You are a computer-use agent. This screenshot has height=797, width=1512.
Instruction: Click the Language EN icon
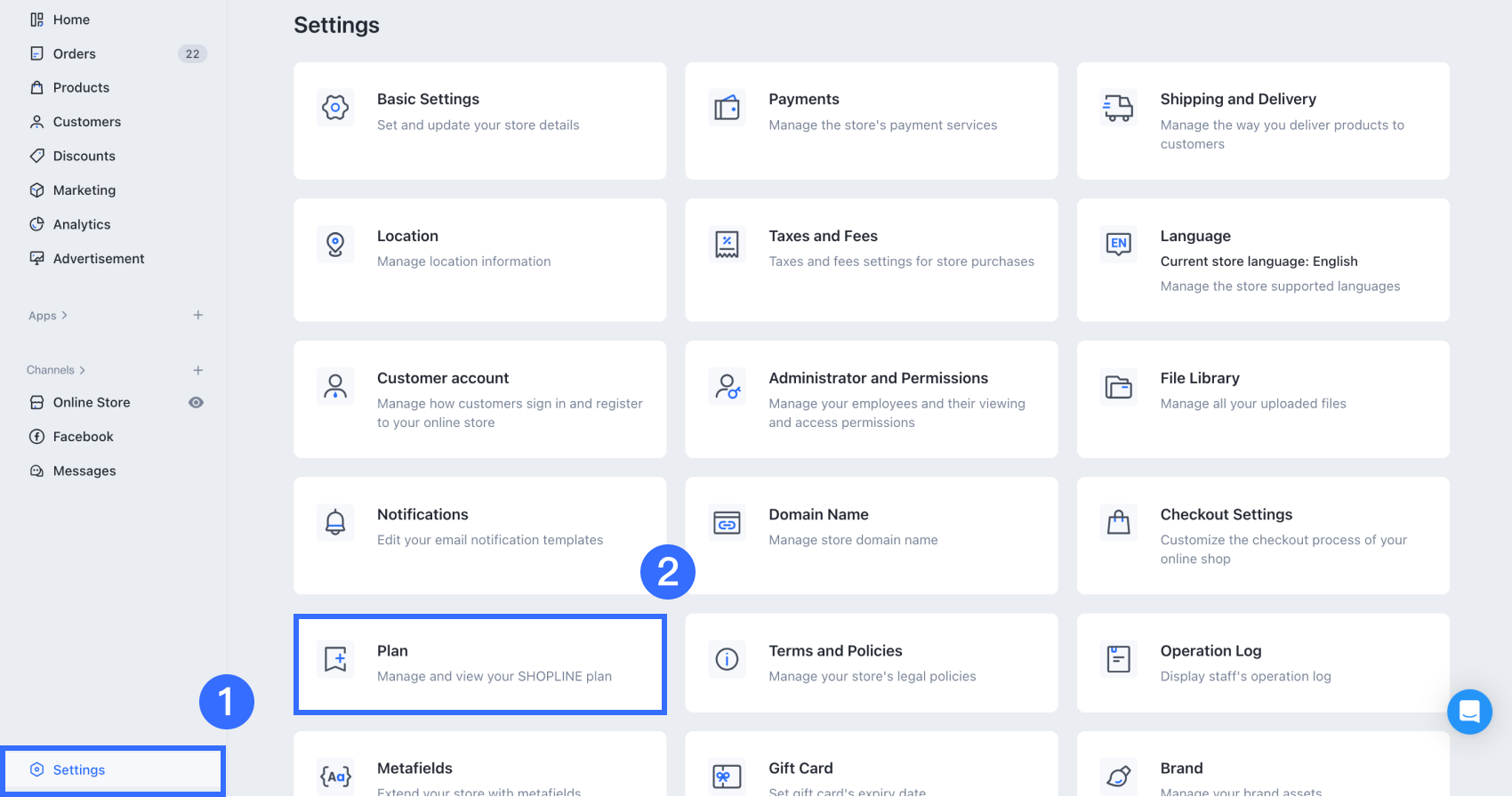tap(1118, 244)
